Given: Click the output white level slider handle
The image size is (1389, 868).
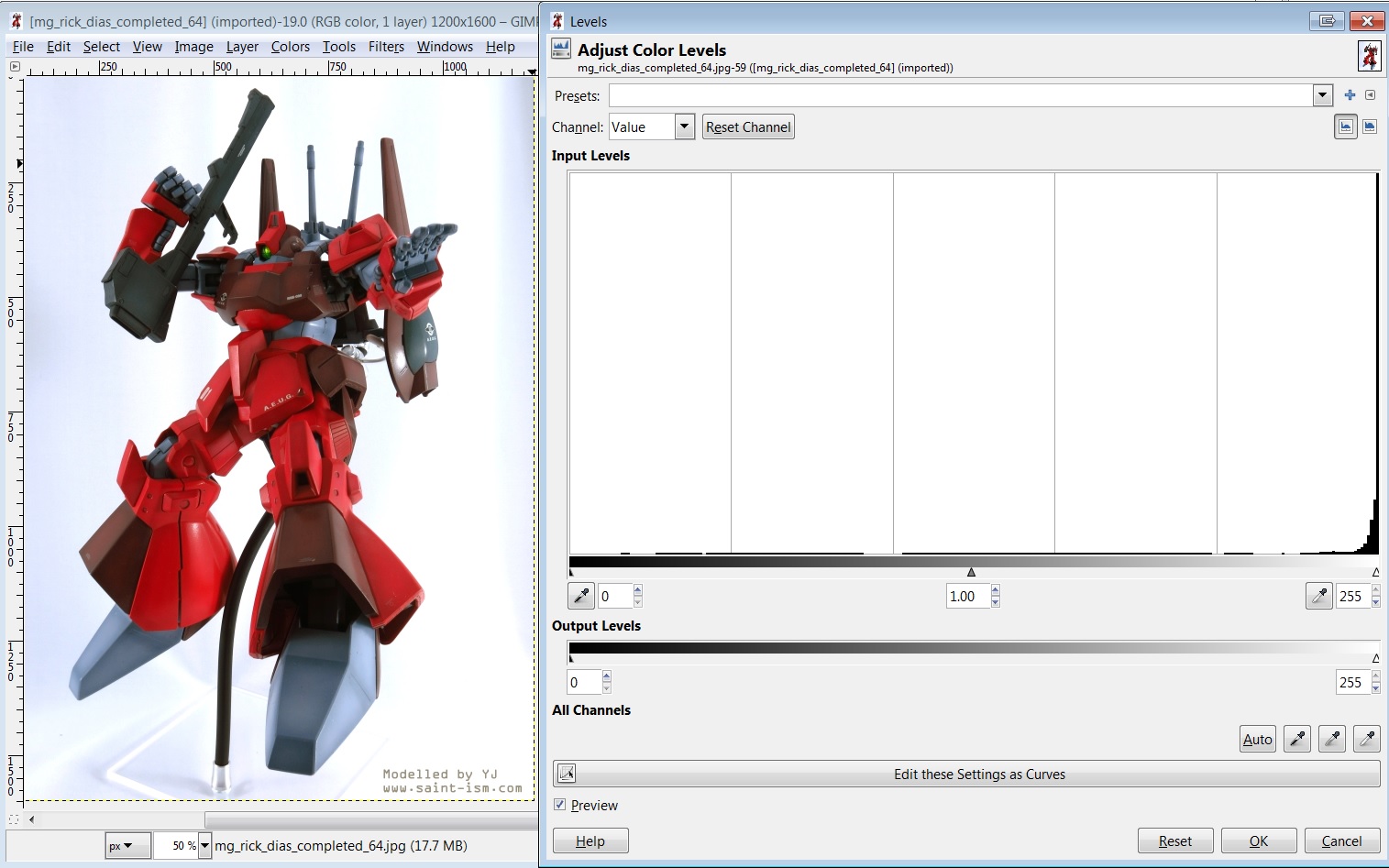Looking at the screenshot, I should pos(1375,658).
